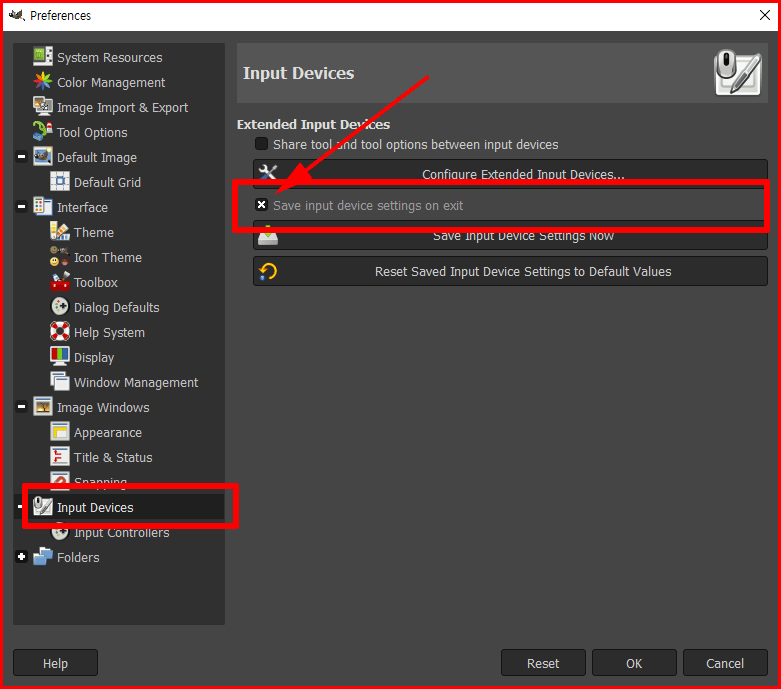This screenshot has width=781, height=689.
Task: Select Icon Theme in the tree
Action: tap(108, 258)
